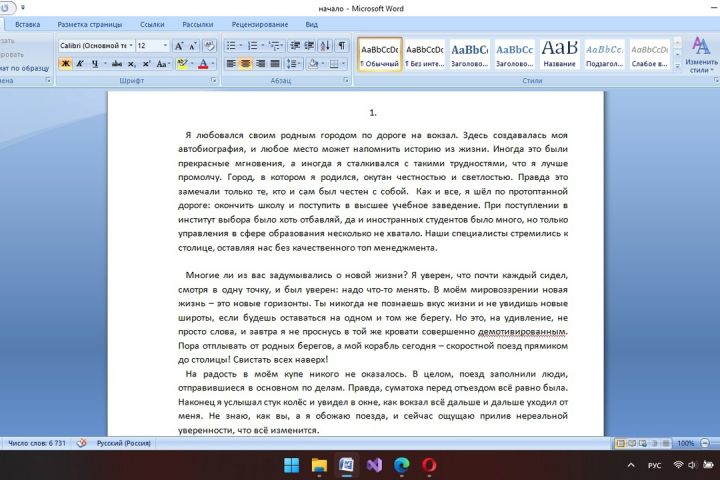The height and width of the screenshot is (480, 720).
Task: Apply multilevel list
Action: click(274, 46)
